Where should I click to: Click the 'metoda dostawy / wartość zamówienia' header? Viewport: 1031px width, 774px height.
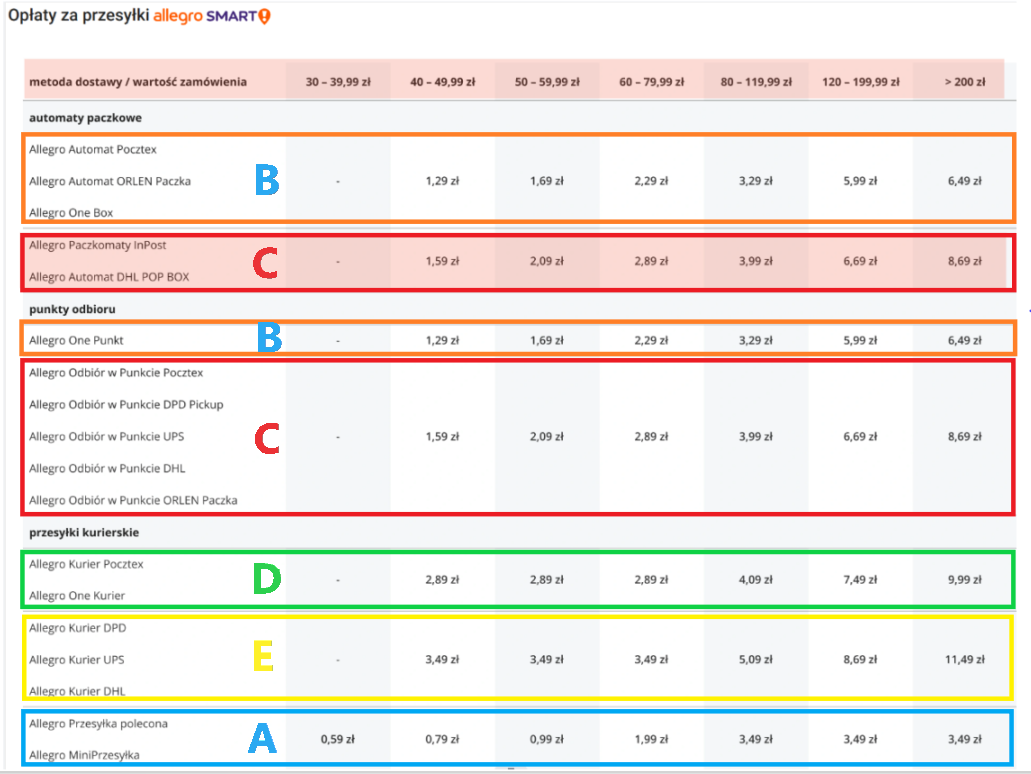pos(138,82)
